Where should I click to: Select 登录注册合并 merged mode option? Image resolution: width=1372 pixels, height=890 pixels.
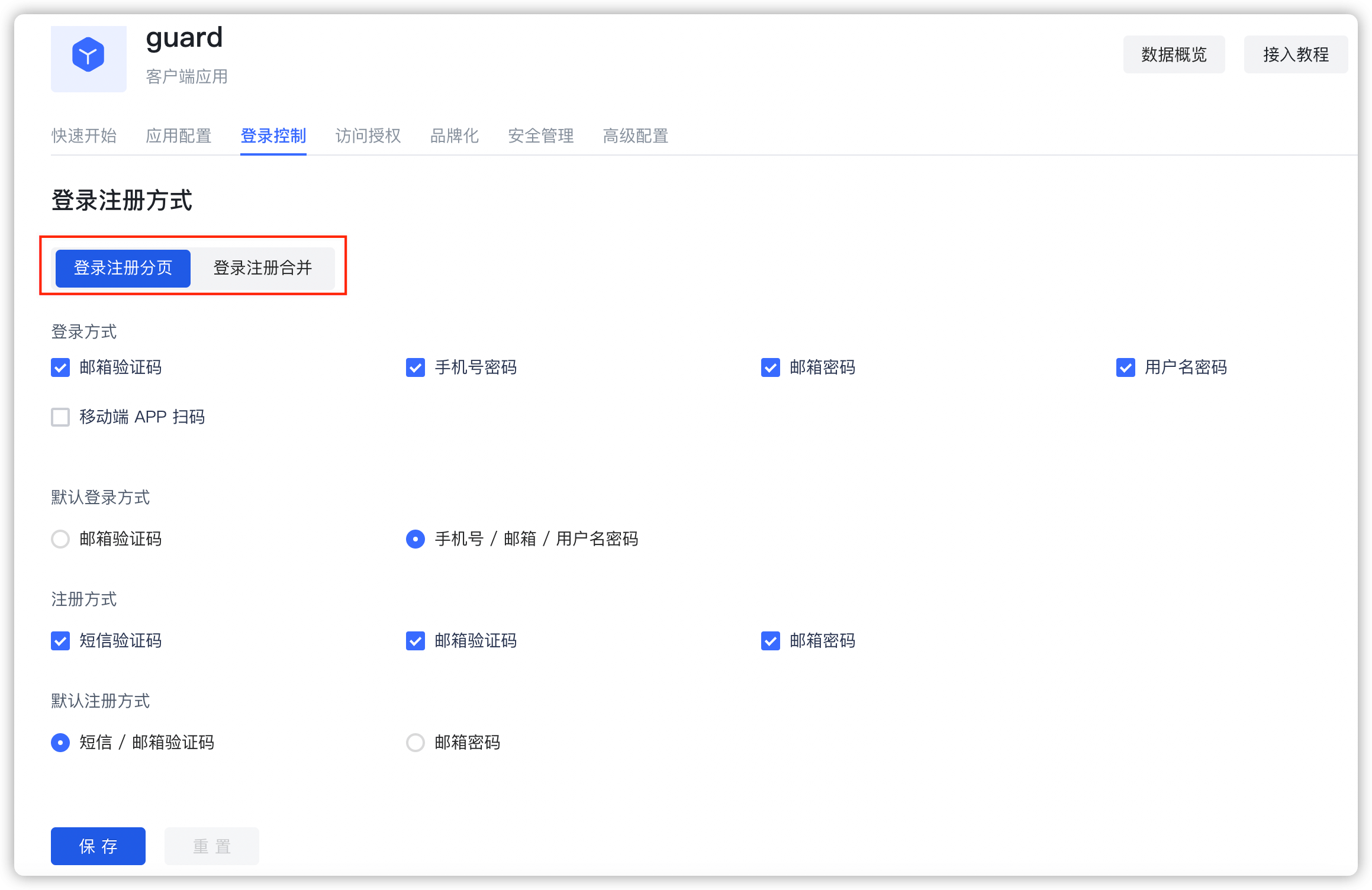coord(262,268)
